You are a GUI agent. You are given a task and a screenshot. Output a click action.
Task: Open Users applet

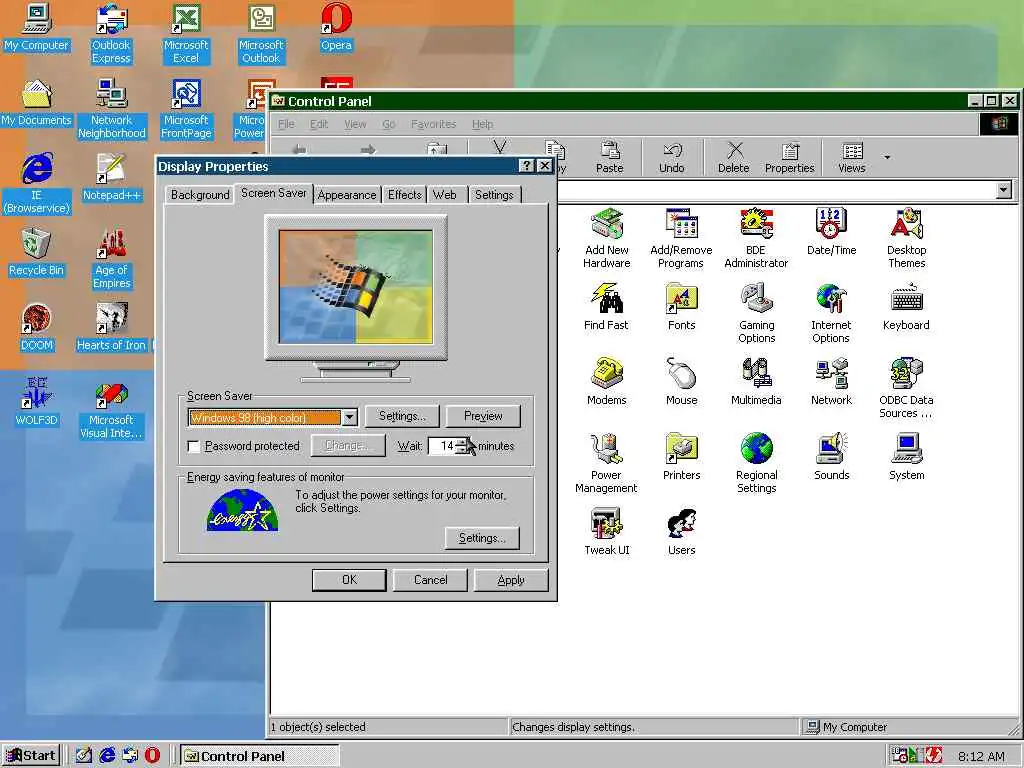[681, 532]
